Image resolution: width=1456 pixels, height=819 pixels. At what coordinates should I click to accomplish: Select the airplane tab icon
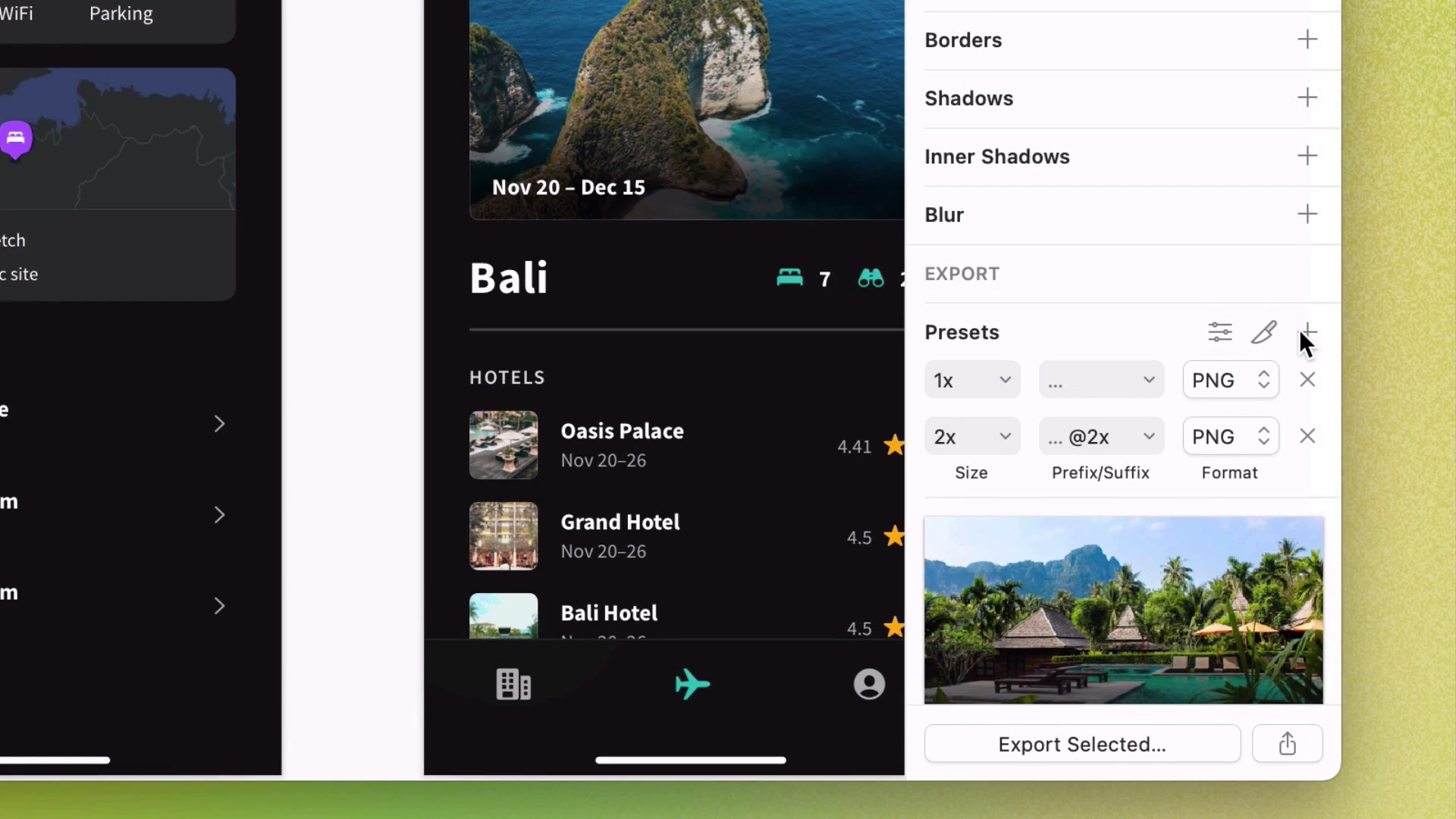(692, 684)
